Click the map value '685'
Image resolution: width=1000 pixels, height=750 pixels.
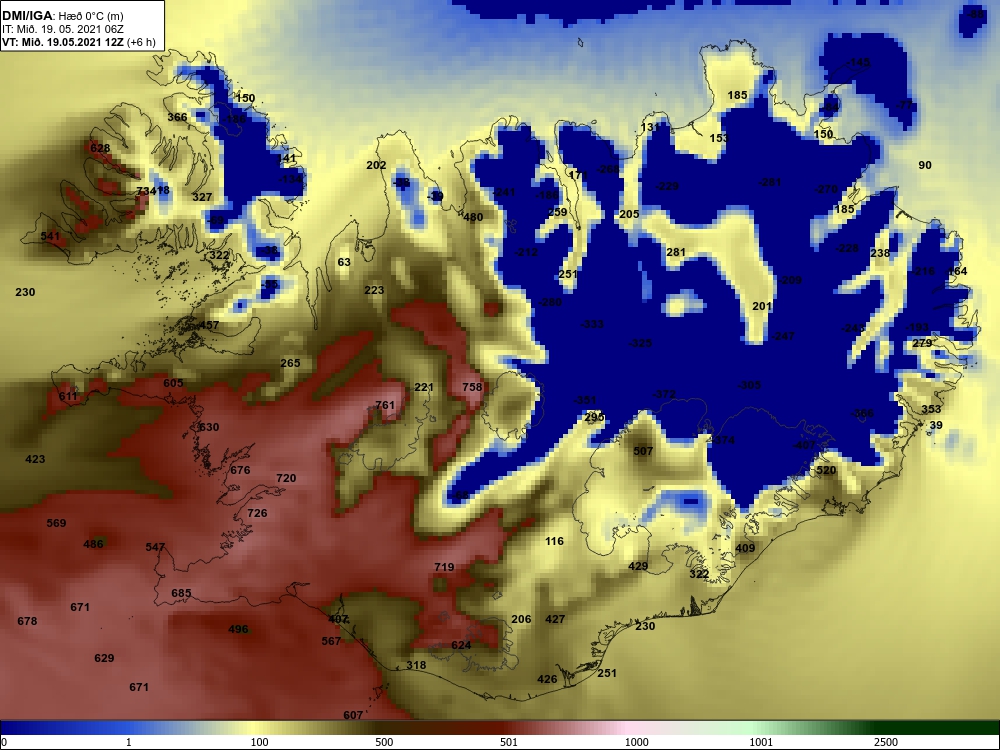pyautogui.click(x=181, y=594)
